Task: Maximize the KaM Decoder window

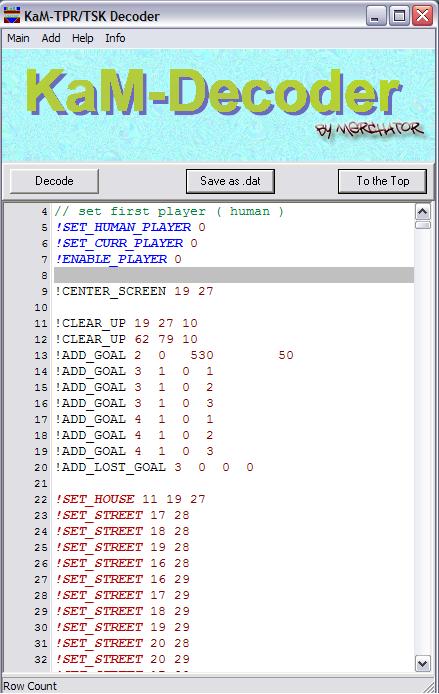Action: click(x=400, y=16)
